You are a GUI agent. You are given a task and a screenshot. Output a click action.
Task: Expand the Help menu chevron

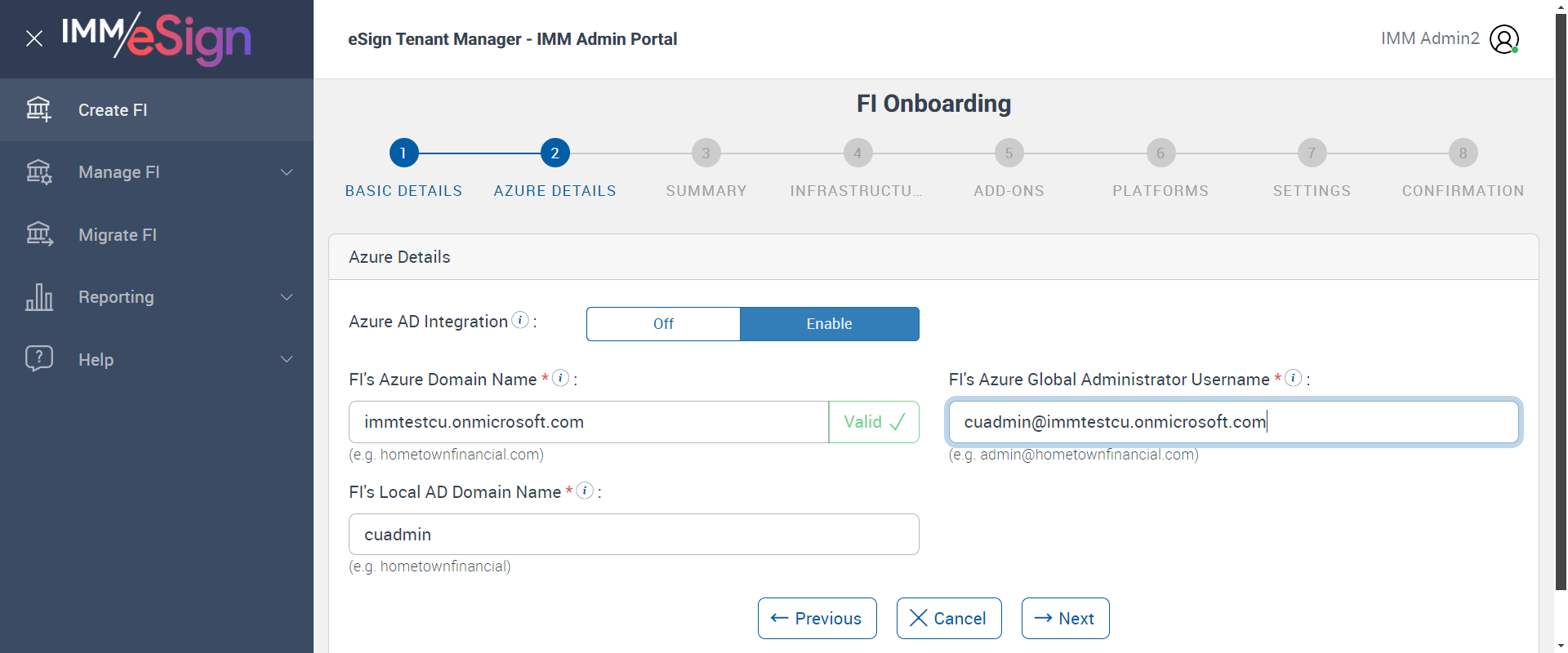tap(287, 359)
